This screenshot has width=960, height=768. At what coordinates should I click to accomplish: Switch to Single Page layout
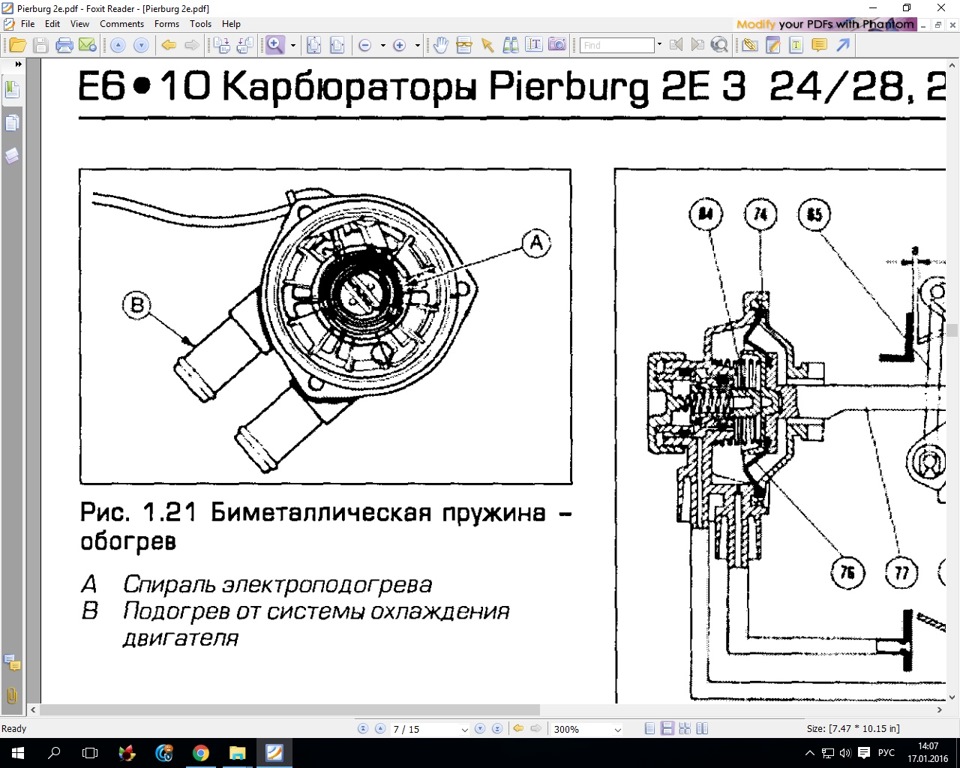point(650,729)
